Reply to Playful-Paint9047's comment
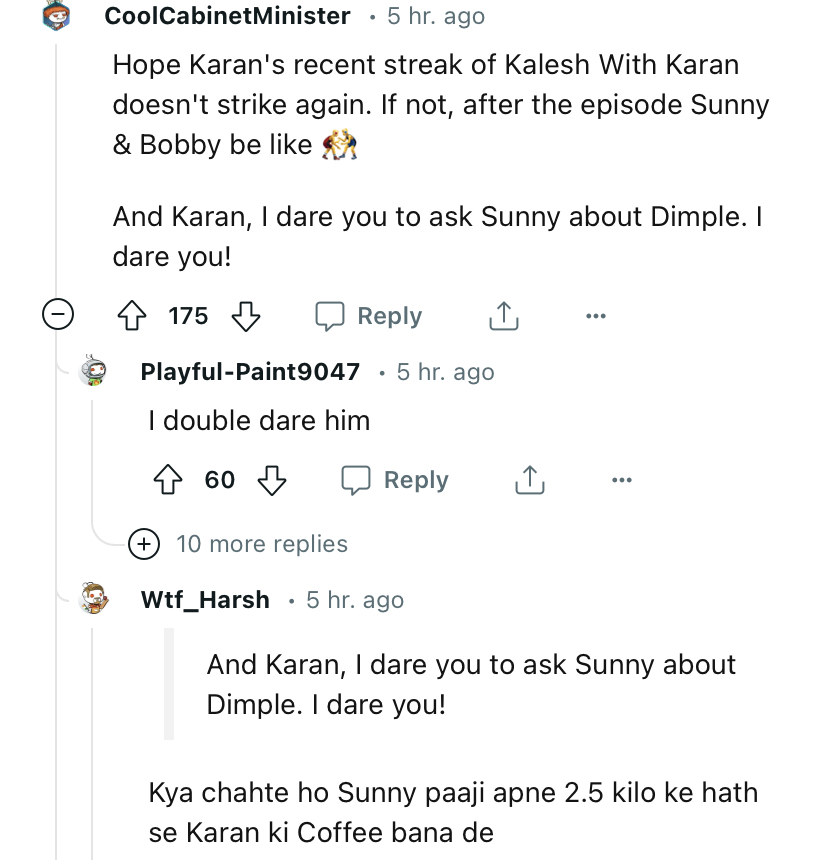 tap(395, 481)
